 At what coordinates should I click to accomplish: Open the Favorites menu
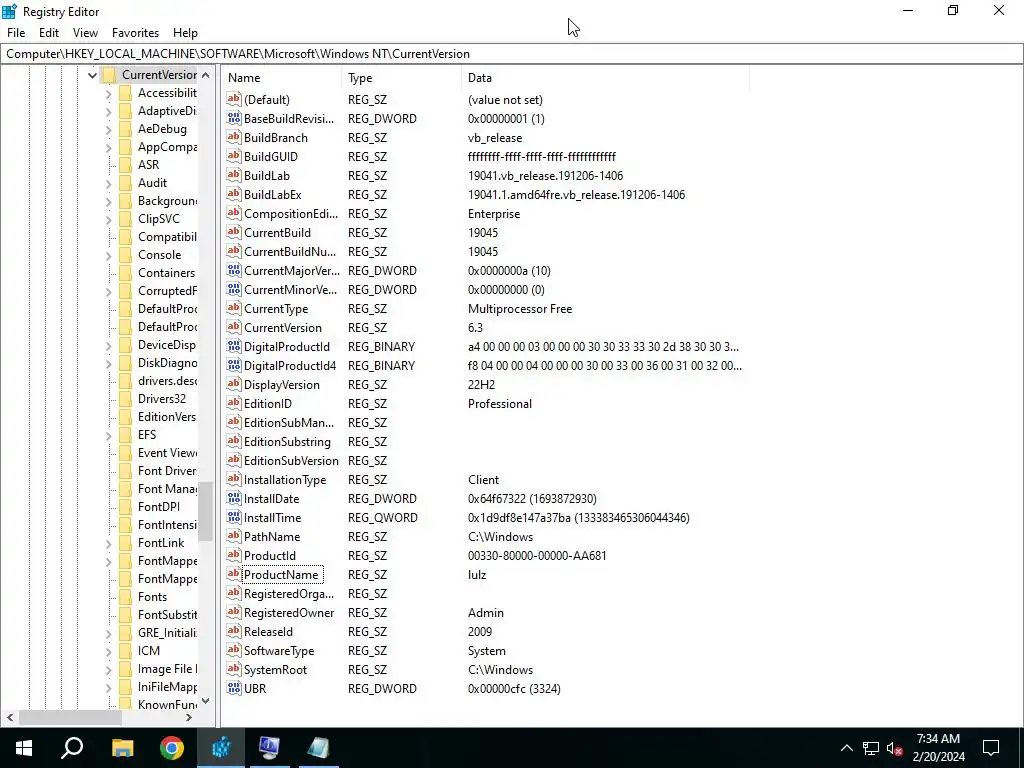(135, 33)
